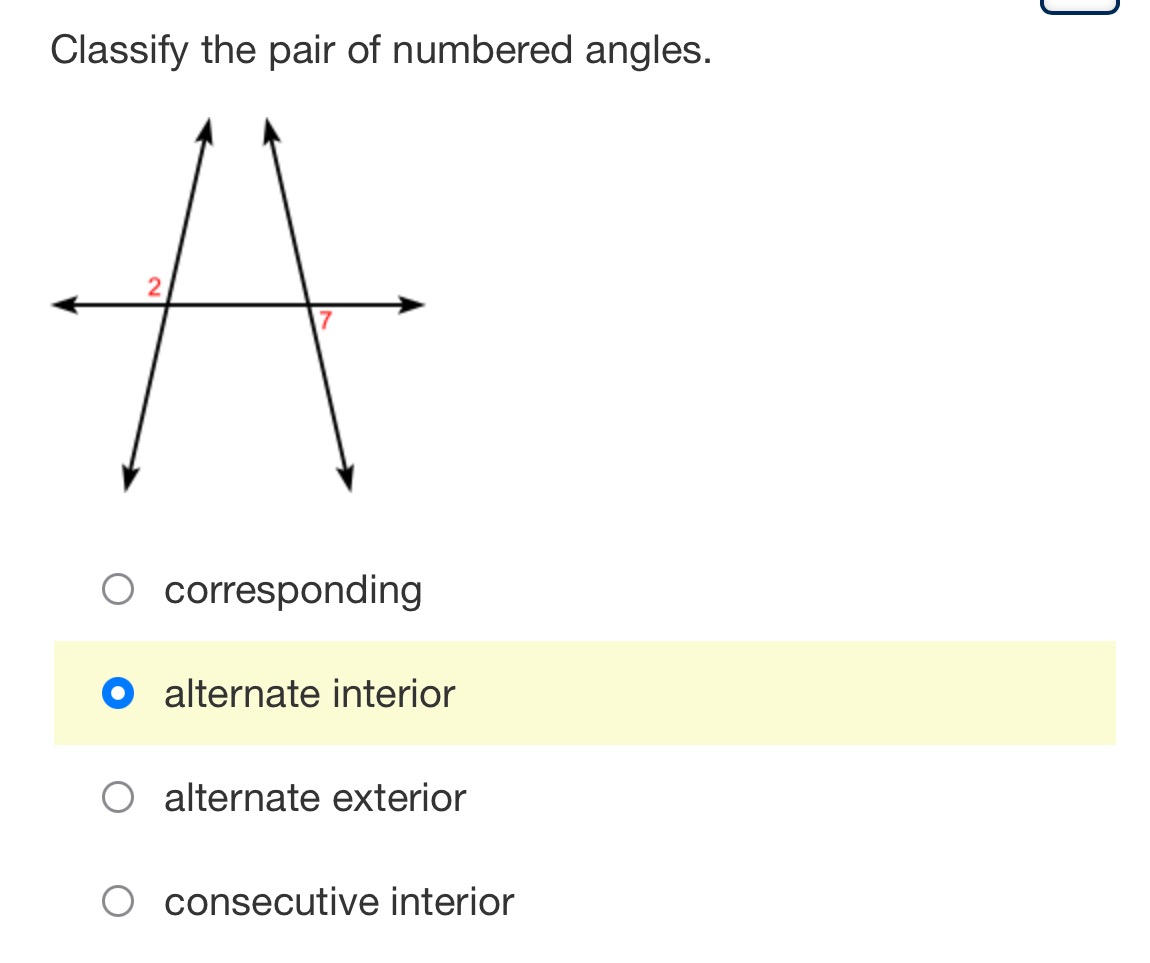Viewport: 1150px width, 963px height.
Task: Pick the "consecutive interior" radio button
Action: coord(118,901)
